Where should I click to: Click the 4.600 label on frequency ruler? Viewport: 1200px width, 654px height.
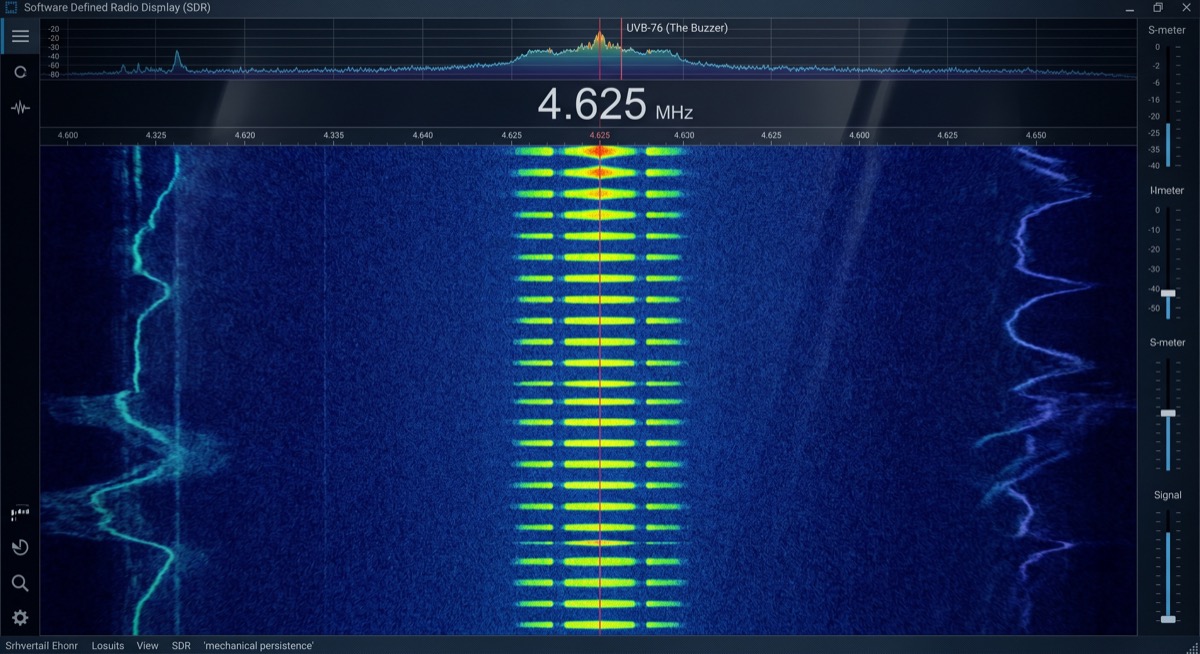click(68, 134)
